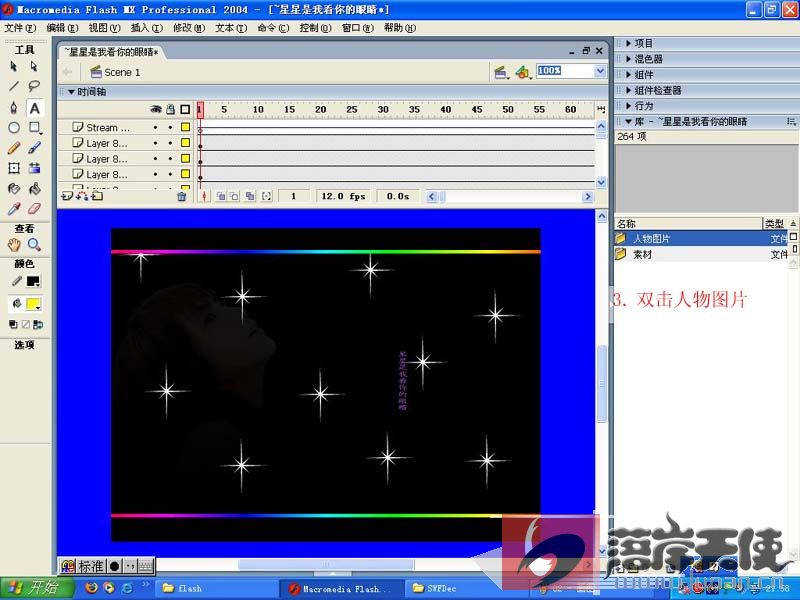Toggle outlines for all layers header
The image size is (800, 600).
click(185, 109)
